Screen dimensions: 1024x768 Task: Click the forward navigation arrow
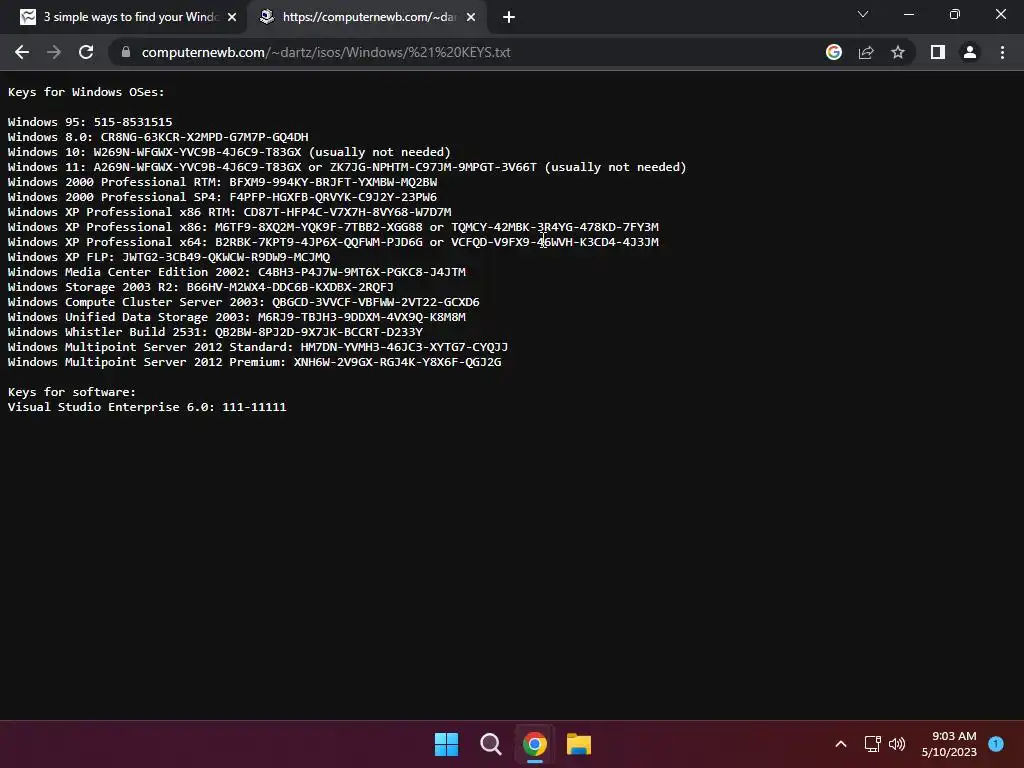[x=54, y=52]
